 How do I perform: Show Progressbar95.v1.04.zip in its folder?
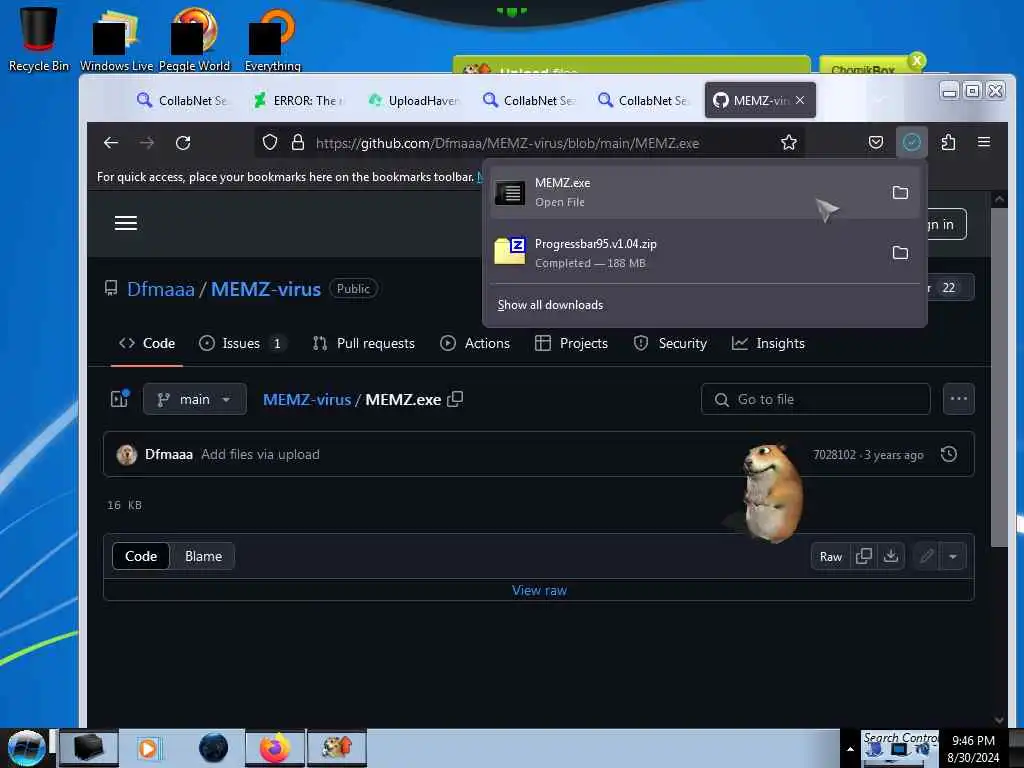[x=900, y=252]
